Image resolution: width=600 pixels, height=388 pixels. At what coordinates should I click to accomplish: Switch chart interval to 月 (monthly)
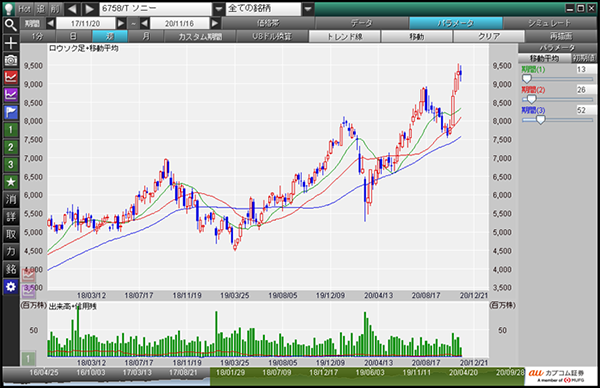click(x=146, y=36)
